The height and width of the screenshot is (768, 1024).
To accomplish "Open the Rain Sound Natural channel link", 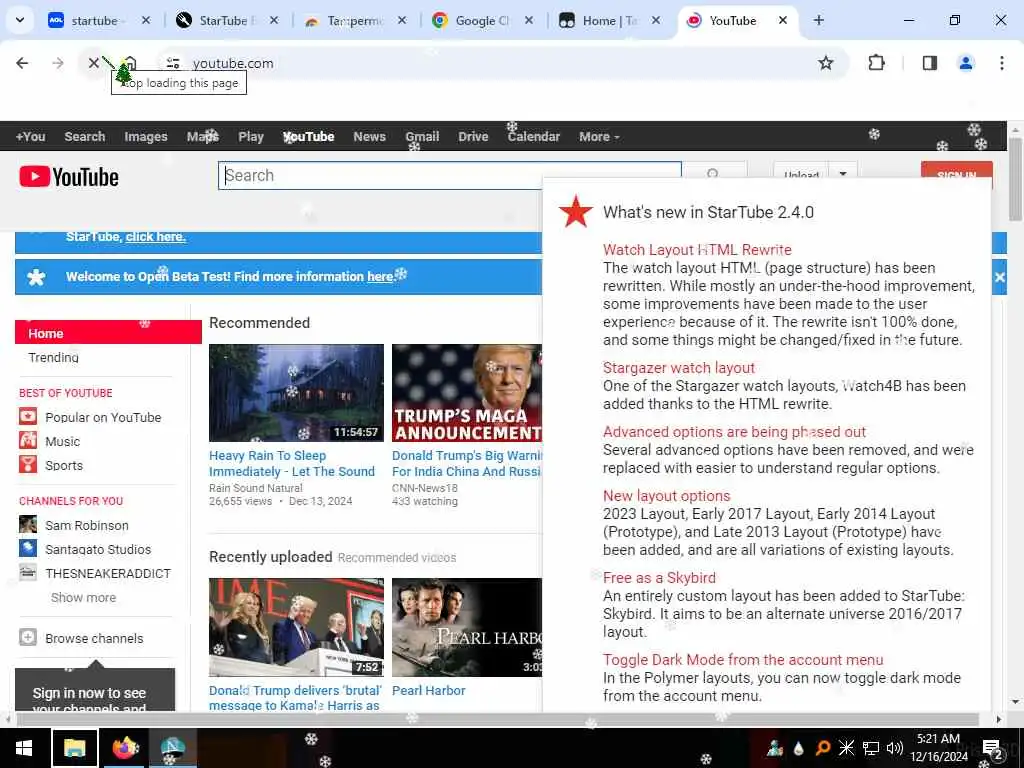I will coord(255,488).
